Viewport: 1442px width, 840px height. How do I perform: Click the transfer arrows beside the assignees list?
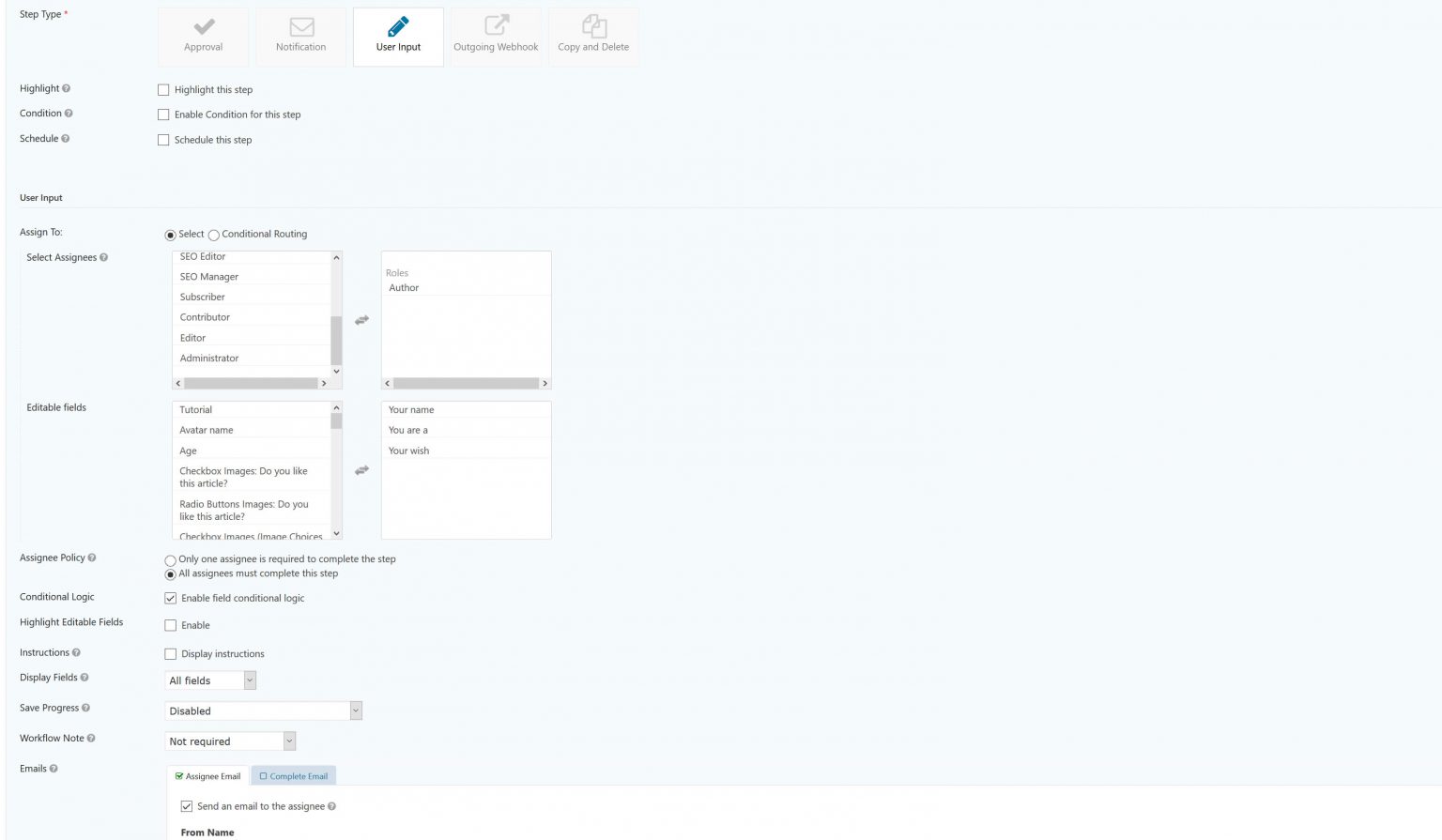(x=361, y=319)
